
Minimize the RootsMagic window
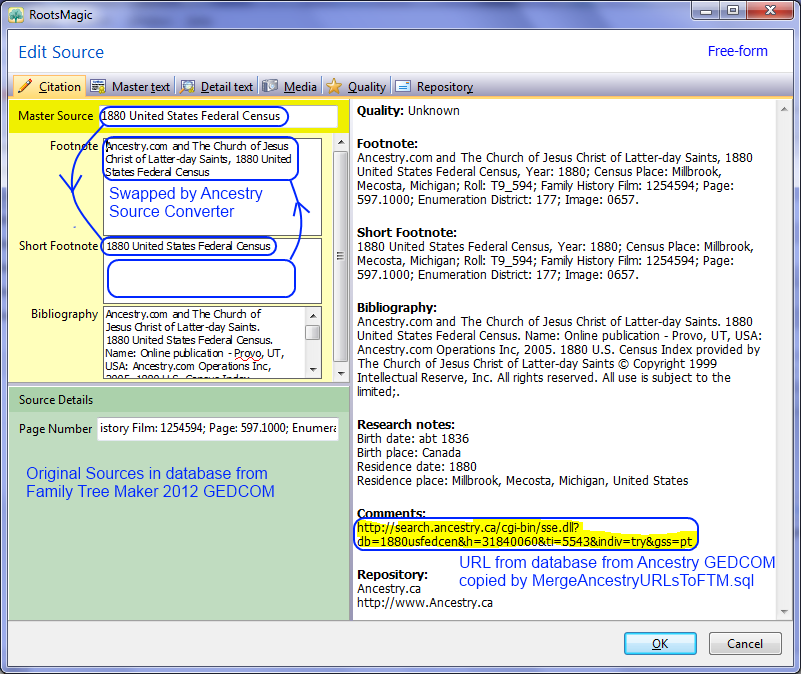pyautogui.click(x=706, y=11)
